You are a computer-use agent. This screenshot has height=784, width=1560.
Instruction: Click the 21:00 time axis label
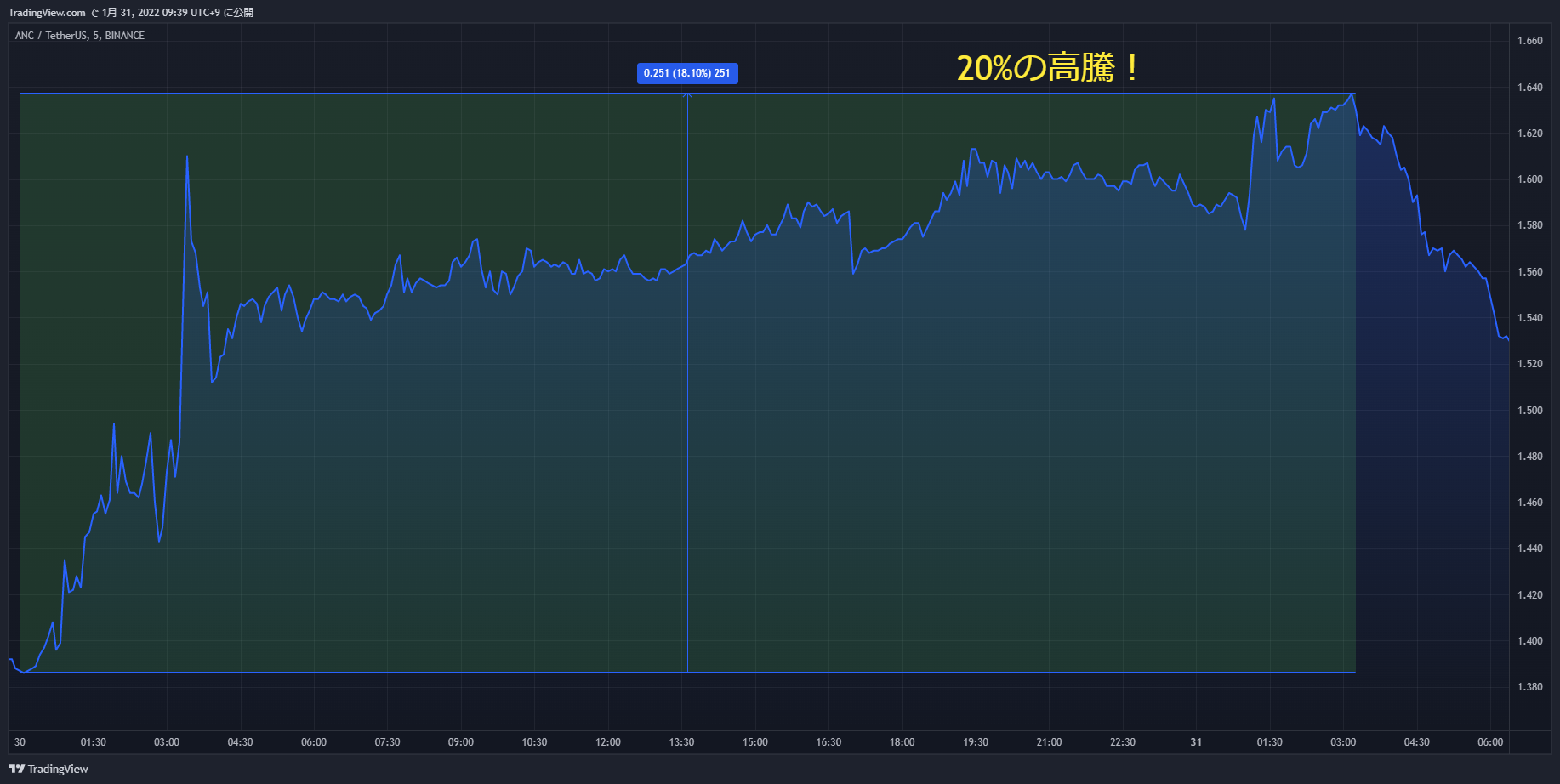tap(1050, 742)
